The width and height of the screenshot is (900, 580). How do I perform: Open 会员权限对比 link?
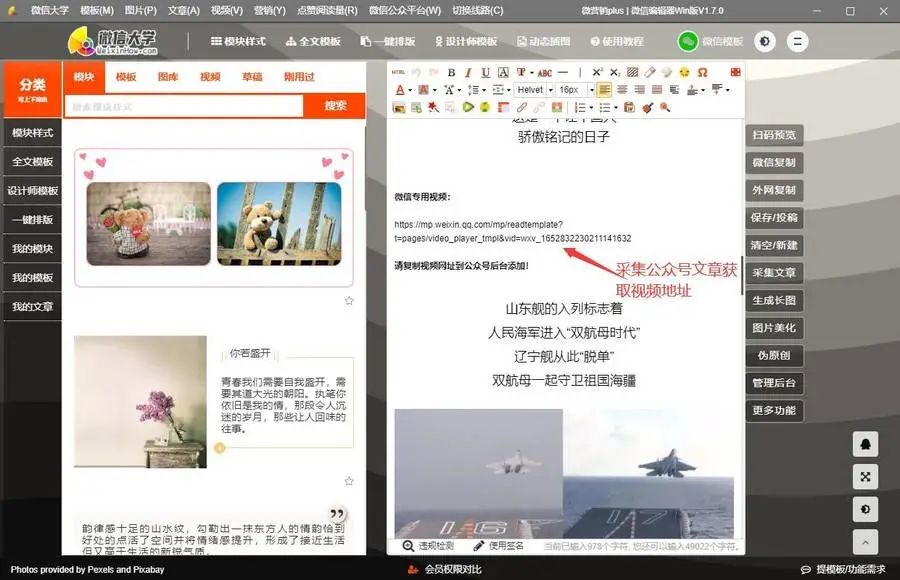point(445,569)
